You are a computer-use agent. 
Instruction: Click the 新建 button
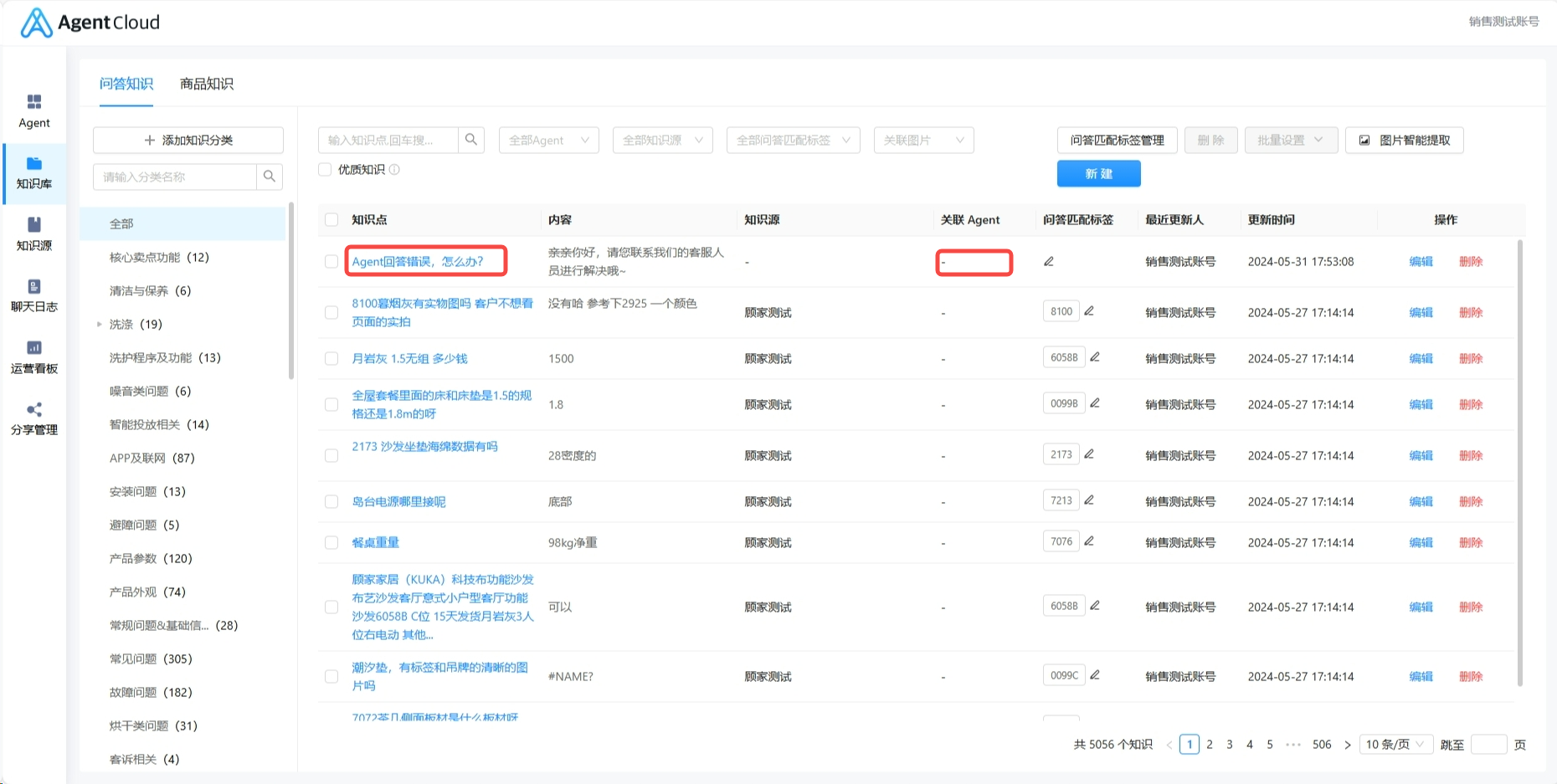coord(1099,173)
